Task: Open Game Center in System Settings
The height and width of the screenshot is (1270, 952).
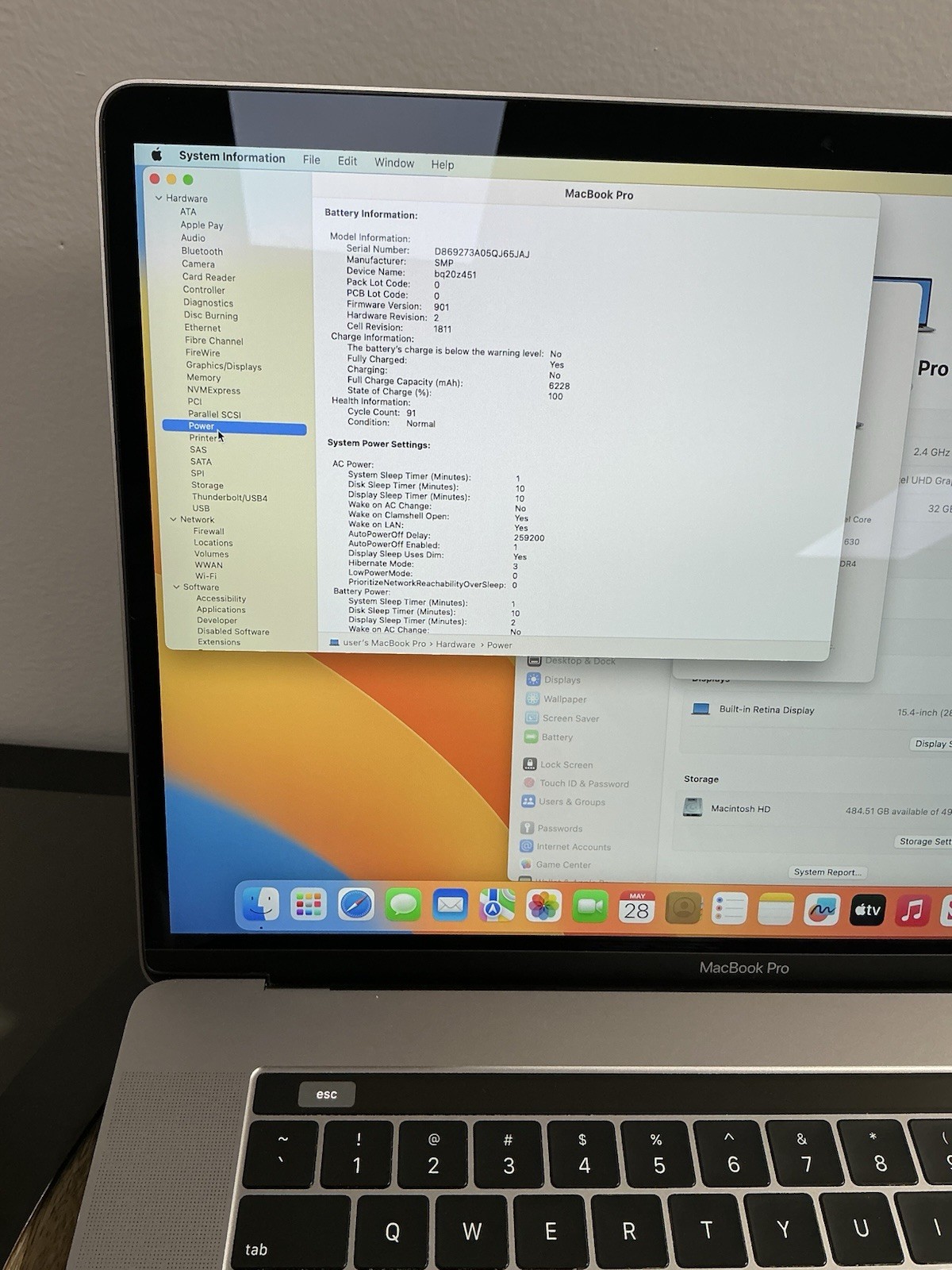Action: point(563,864)
